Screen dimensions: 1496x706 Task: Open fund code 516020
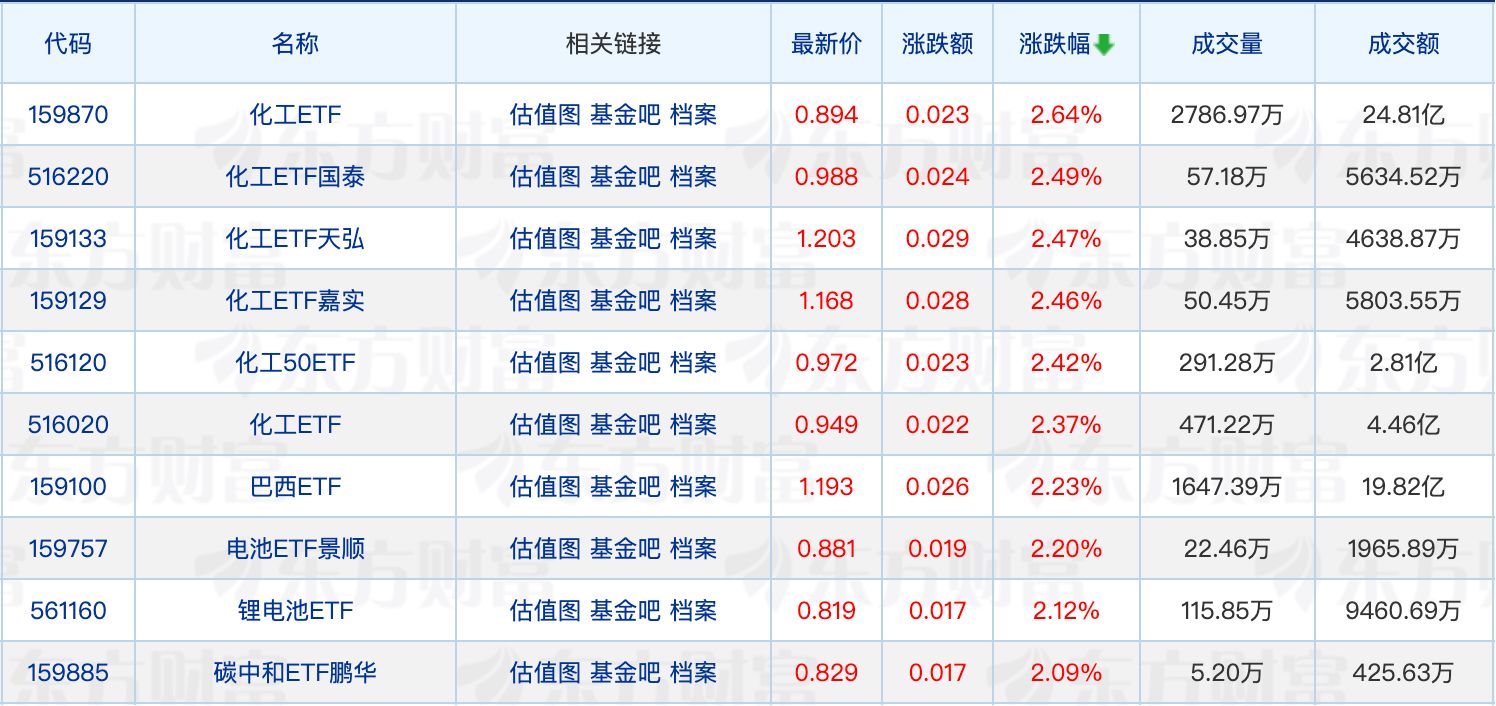(x=68, y=425)
